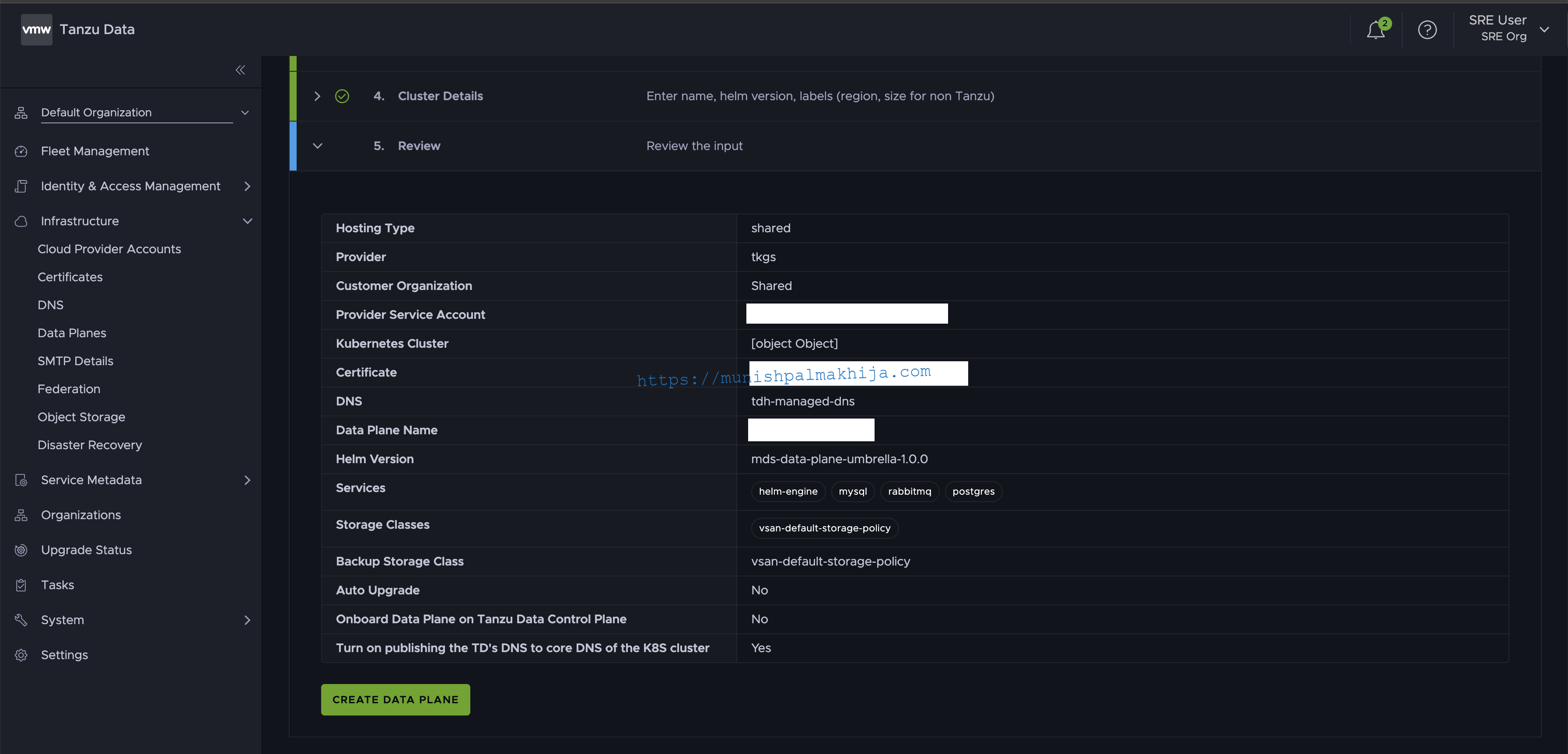Image resolution: width=1568 pixels, height=754 pixels.
Task: Click the System wrench icon
Action: 21,620
